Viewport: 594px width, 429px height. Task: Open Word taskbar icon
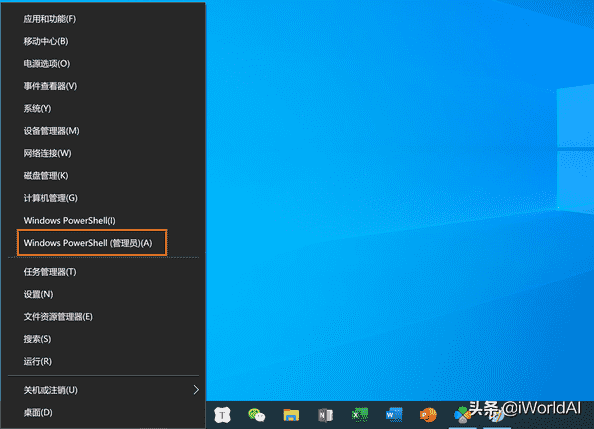[394, 415]
